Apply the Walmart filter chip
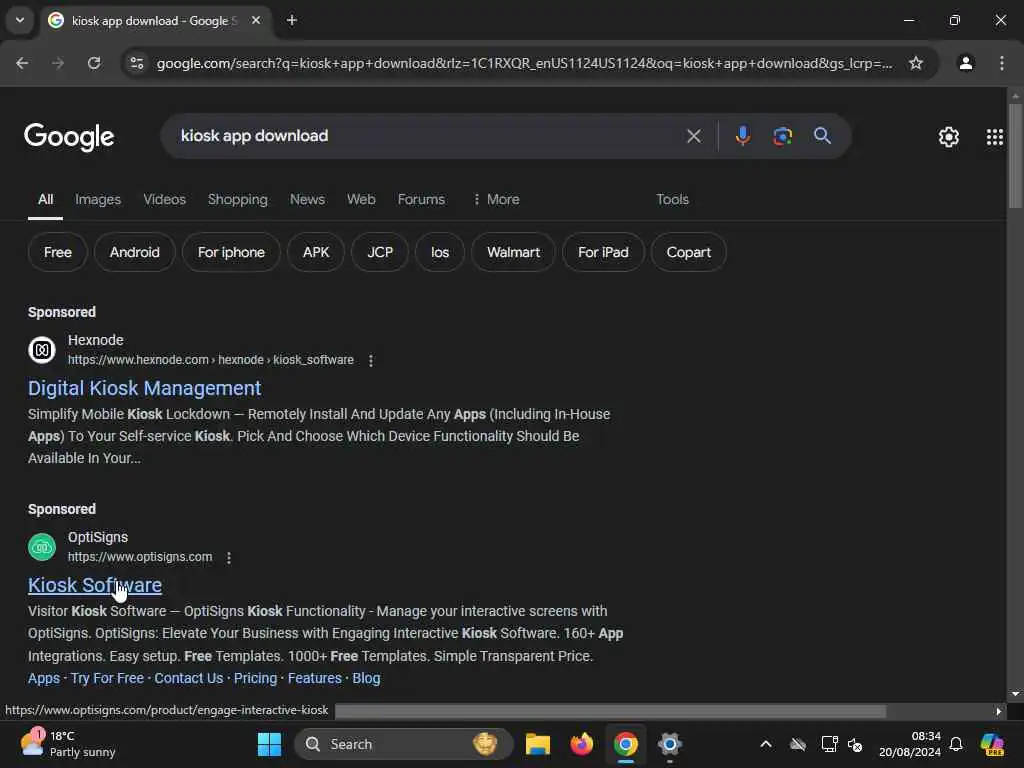1024x768 pixels. click(513, 252)
